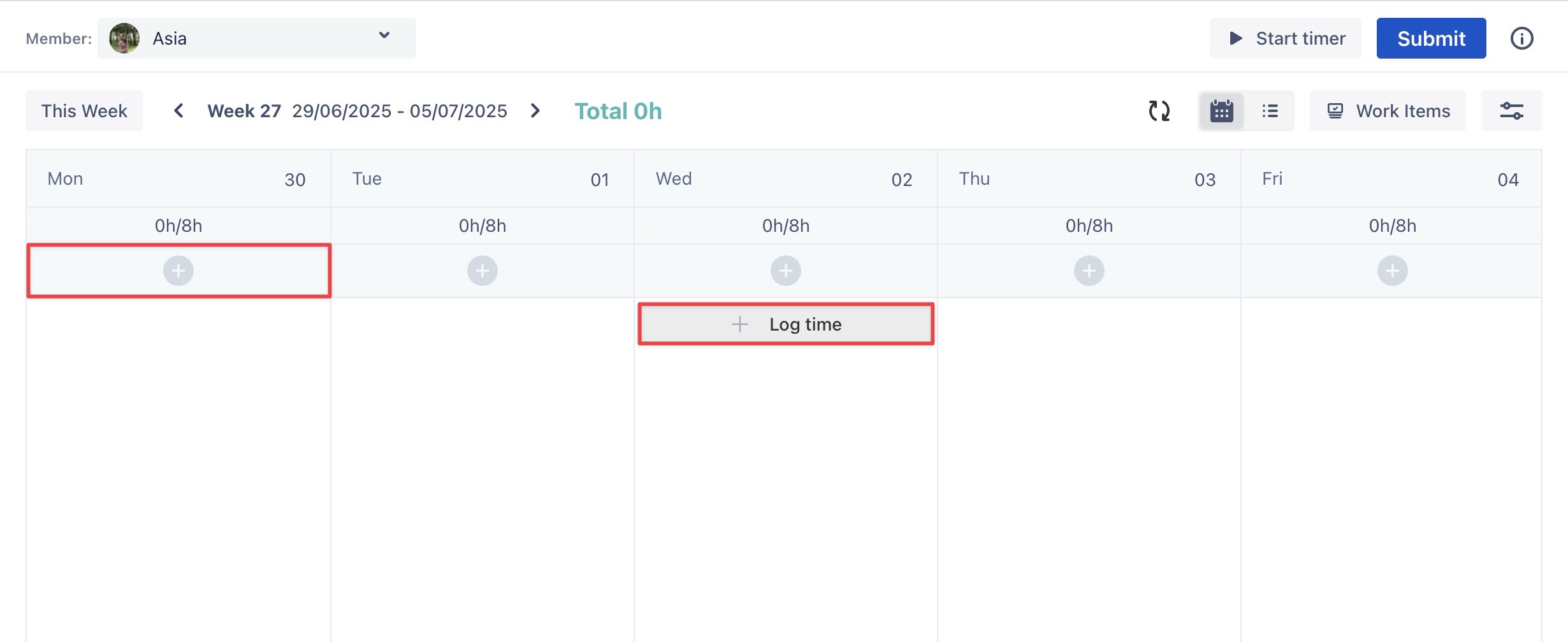Submit the timesheet
Image resolution: width=1568 pixels, height=642 pixels.
coord(1431,38)
